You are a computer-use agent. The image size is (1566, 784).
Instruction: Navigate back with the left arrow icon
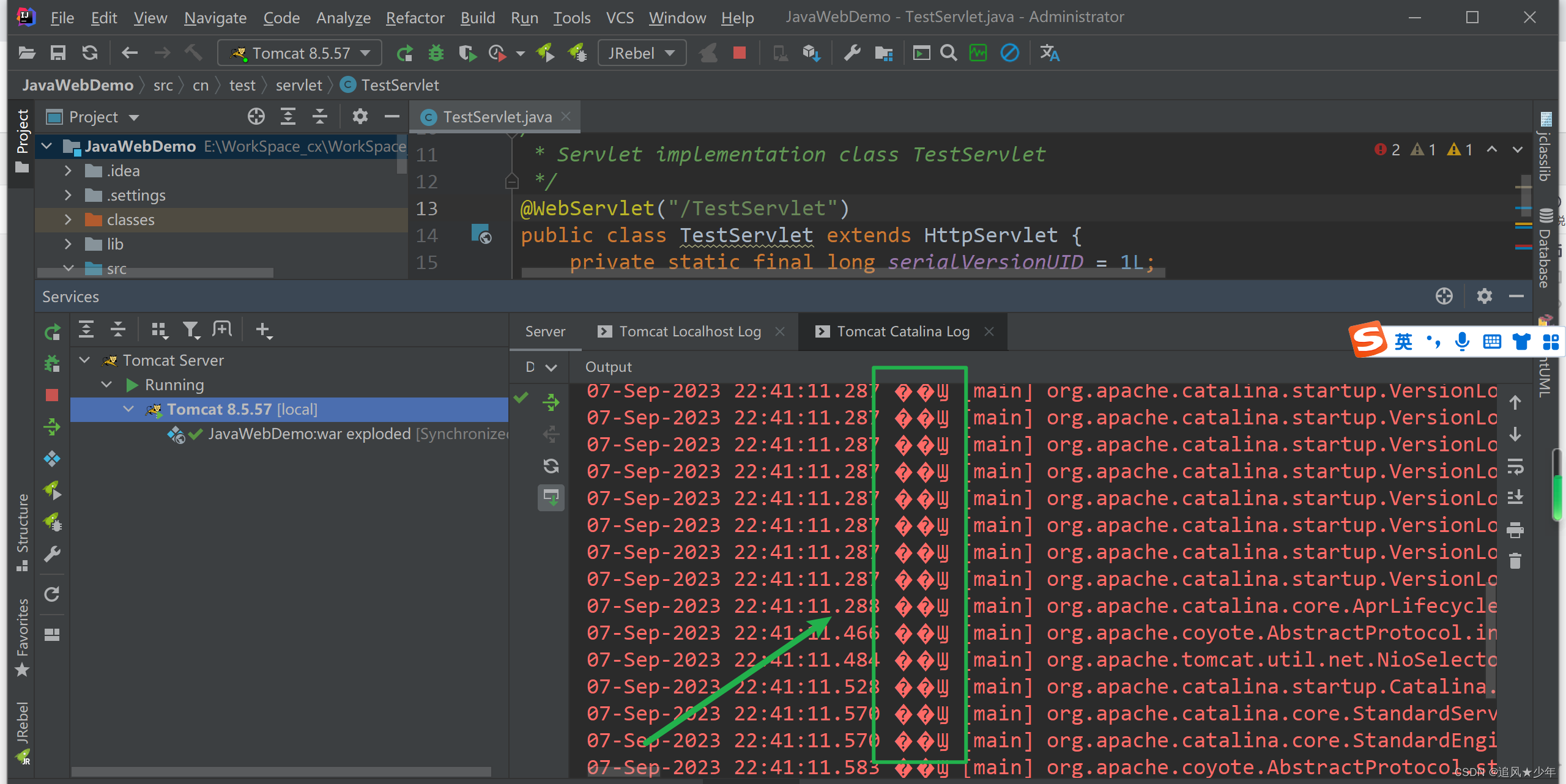(x=129, y=53)
